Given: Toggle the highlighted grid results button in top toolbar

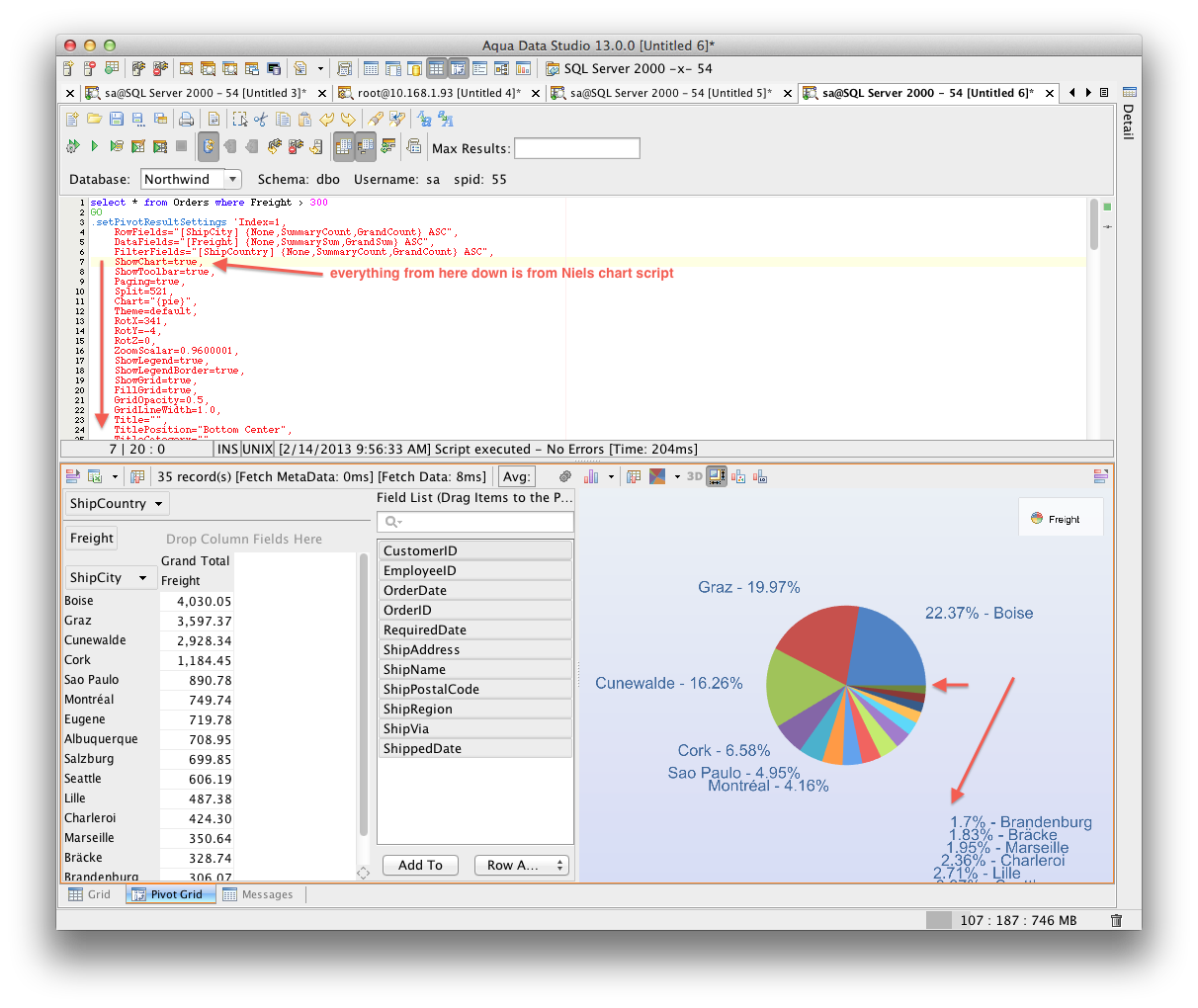Looking at the screenshot, I should coord(436,68).
